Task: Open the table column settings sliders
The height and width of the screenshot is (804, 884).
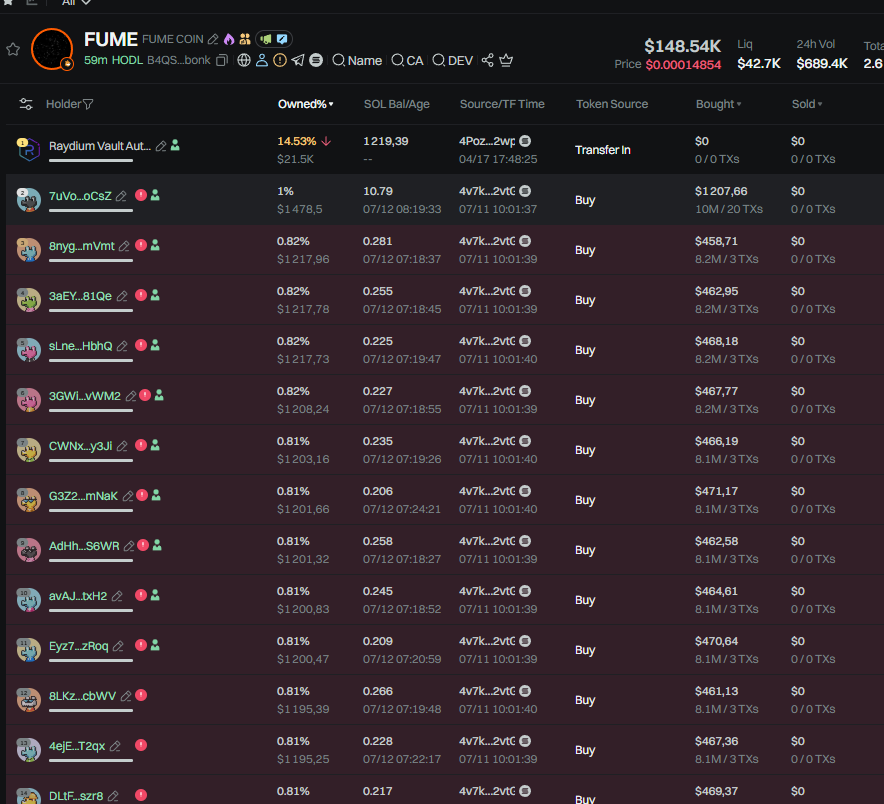Action: (x=26, y=104)
